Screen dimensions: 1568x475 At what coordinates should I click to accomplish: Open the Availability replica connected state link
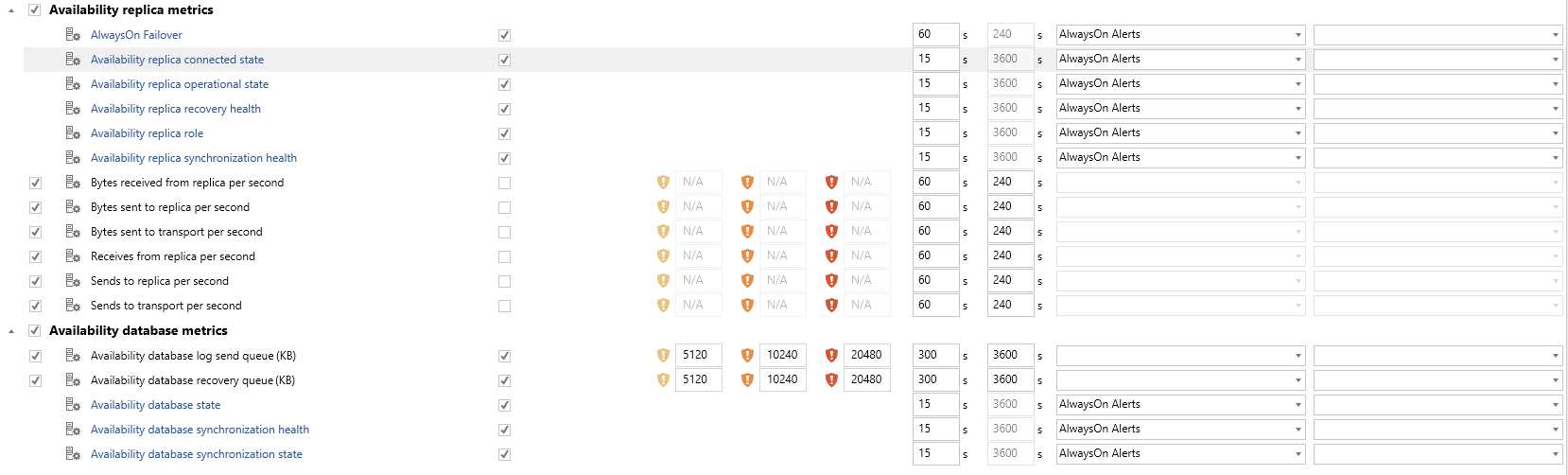(177, 59)
